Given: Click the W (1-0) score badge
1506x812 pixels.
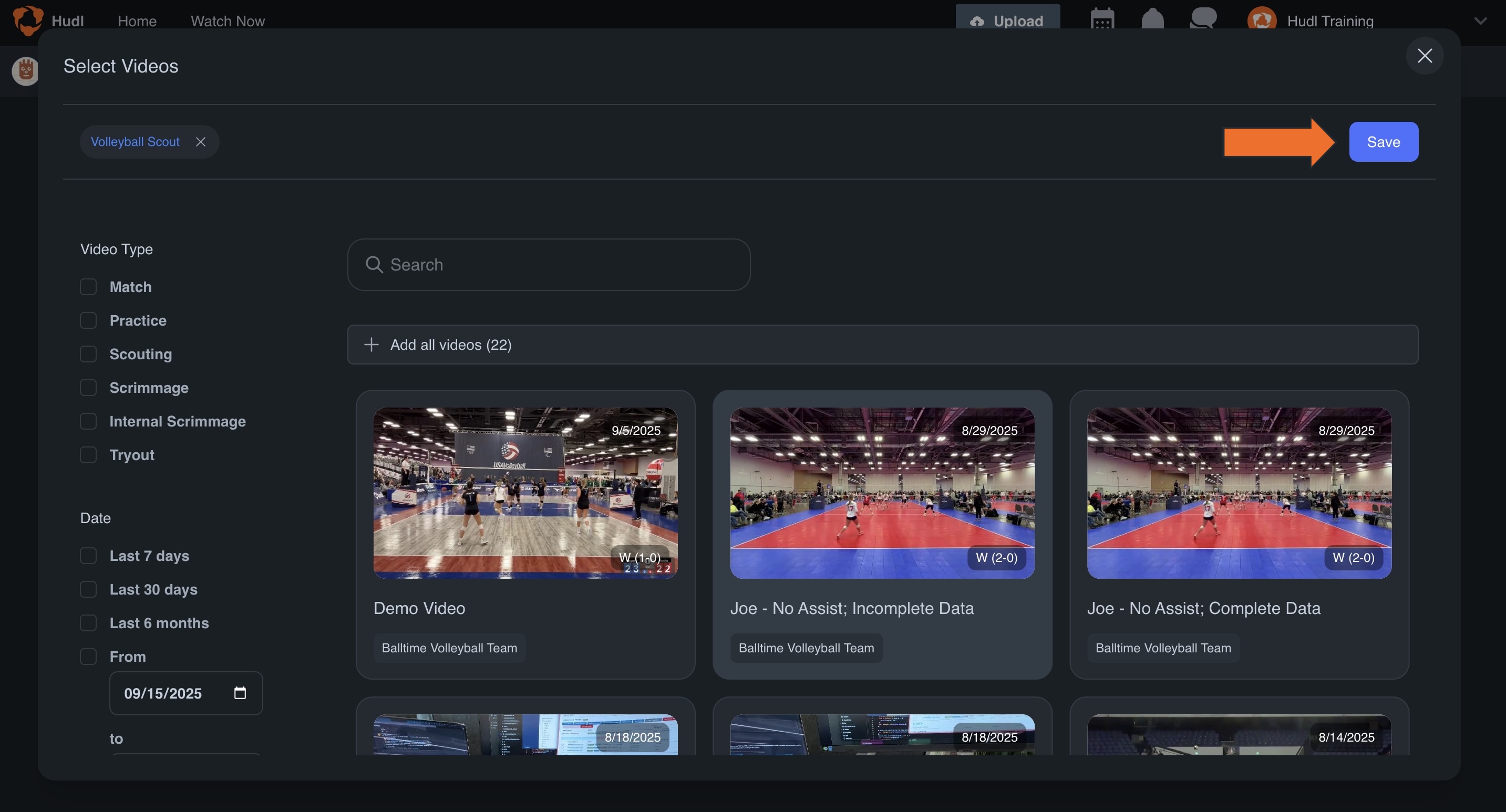Looking at the screenshot, I should [639, 557].
